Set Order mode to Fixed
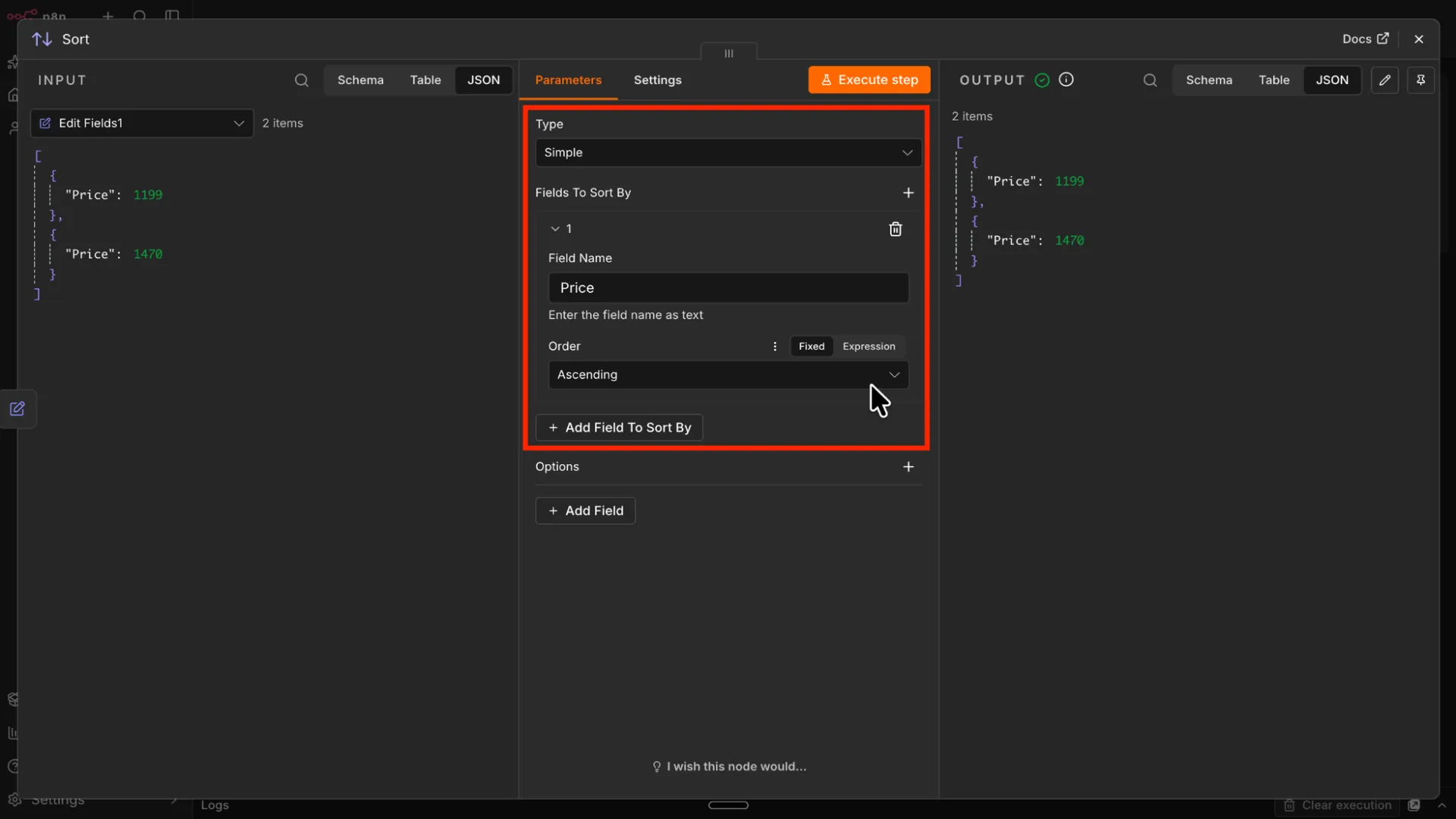The width and height of the screenshot is (1456, 819). [x=811, y=347]
